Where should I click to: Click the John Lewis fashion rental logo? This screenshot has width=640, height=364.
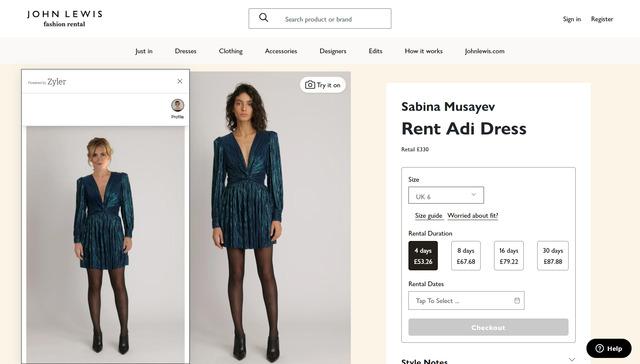click(64, 18)
